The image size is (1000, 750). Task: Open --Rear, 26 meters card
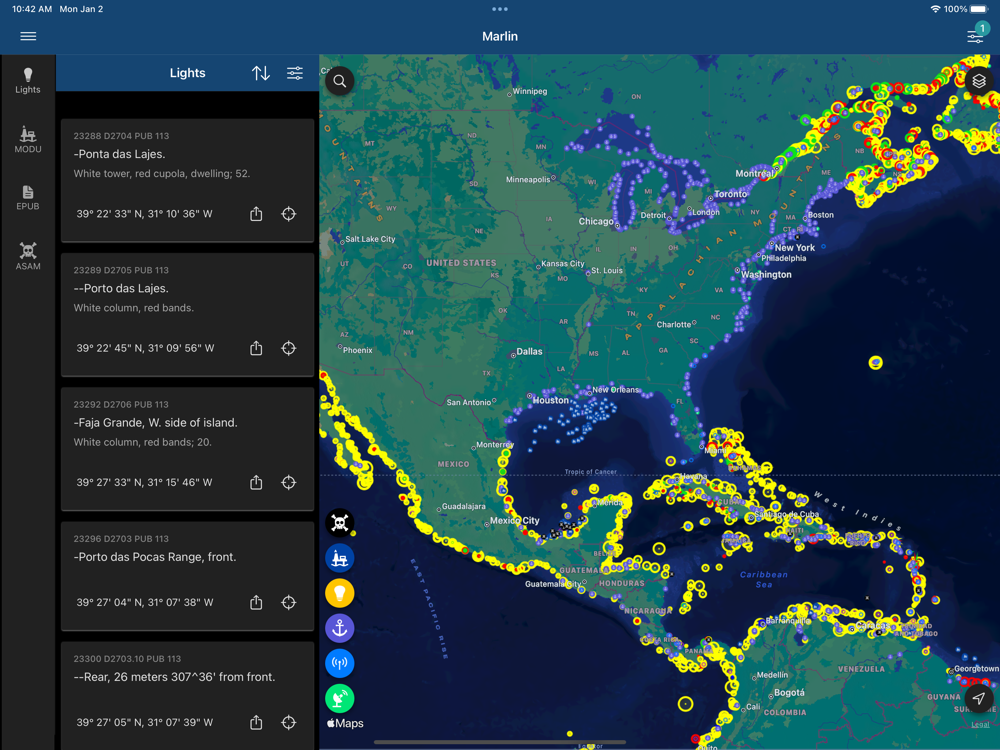coord(188,696)
